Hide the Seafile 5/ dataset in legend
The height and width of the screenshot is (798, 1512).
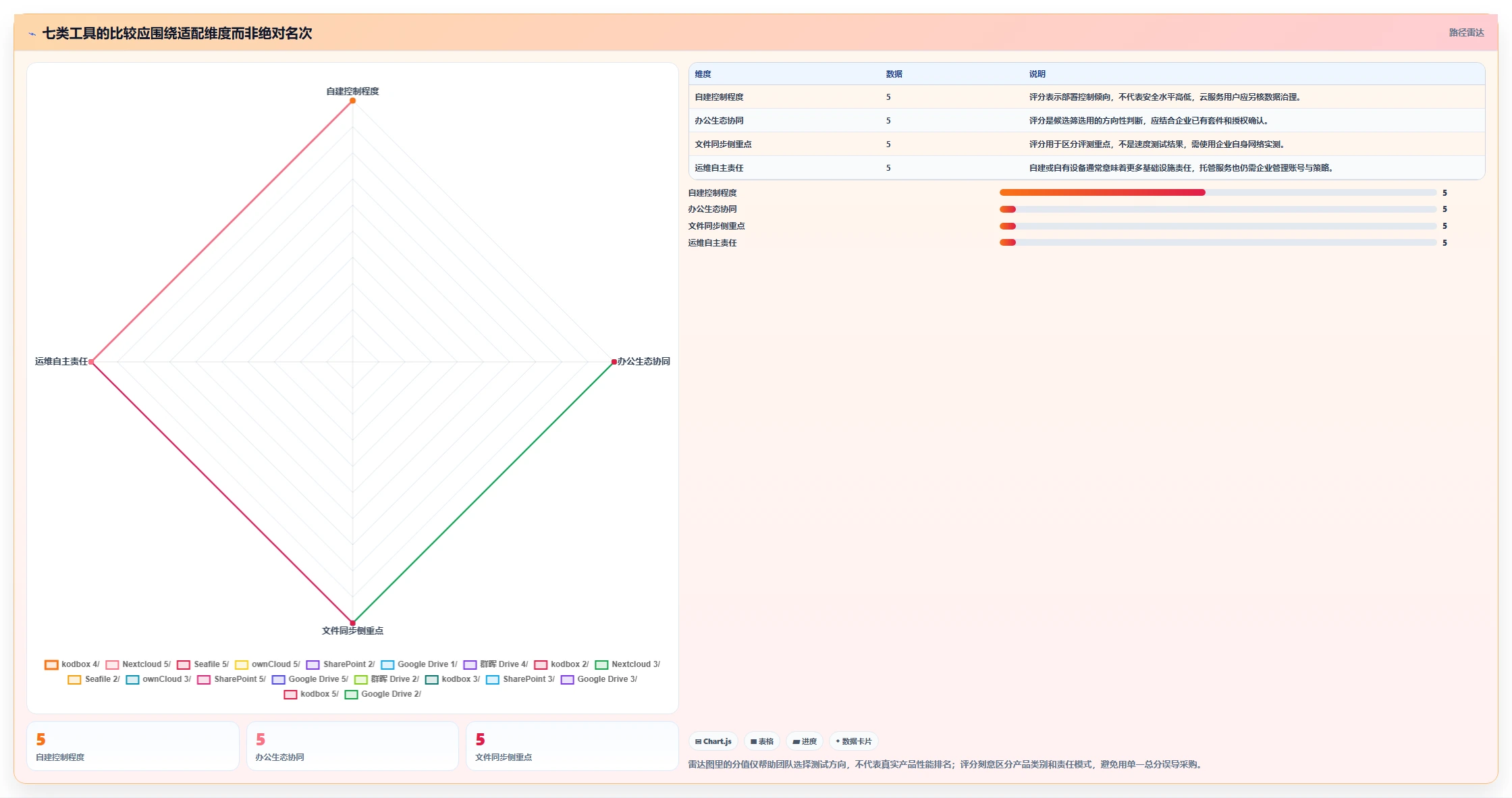click(203, 664)
